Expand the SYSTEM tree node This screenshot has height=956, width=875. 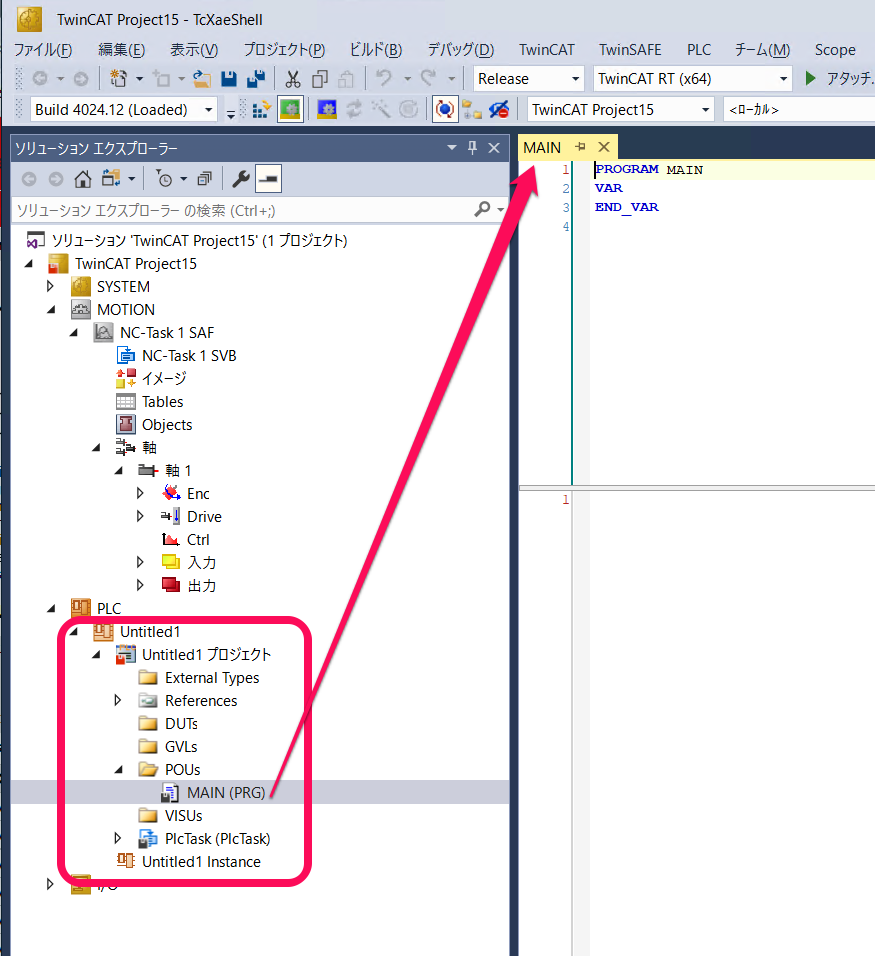pos(50,286)
